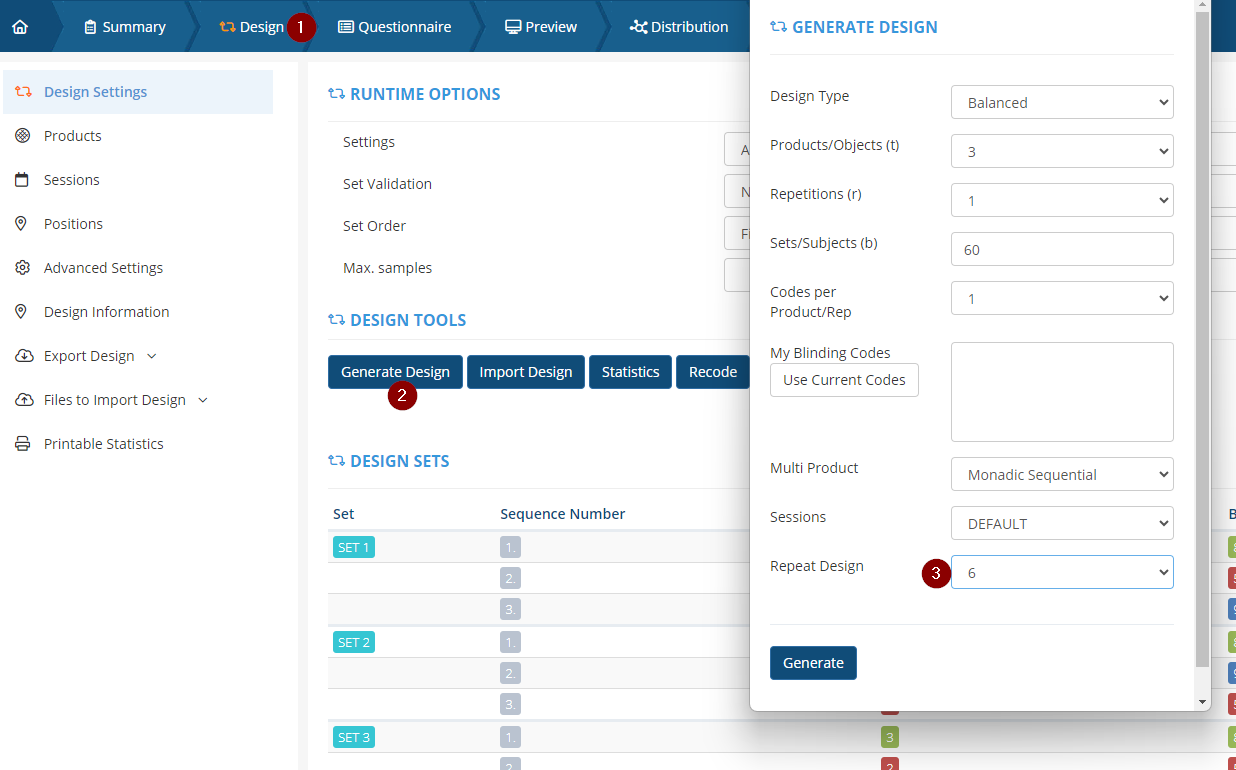The image size is (1236, 770).
Task: Switch to the Questionnaire tab
Action: tap(394, 27)
